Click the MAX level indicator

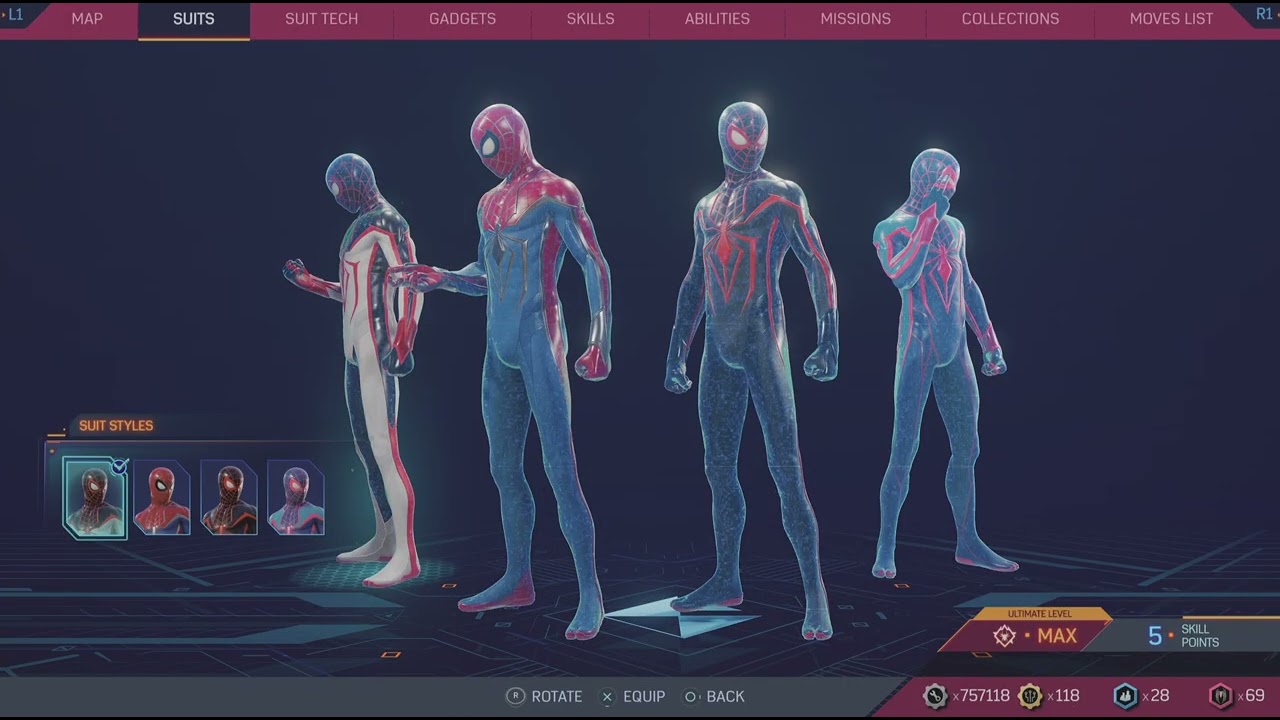tap(1057, 636)
